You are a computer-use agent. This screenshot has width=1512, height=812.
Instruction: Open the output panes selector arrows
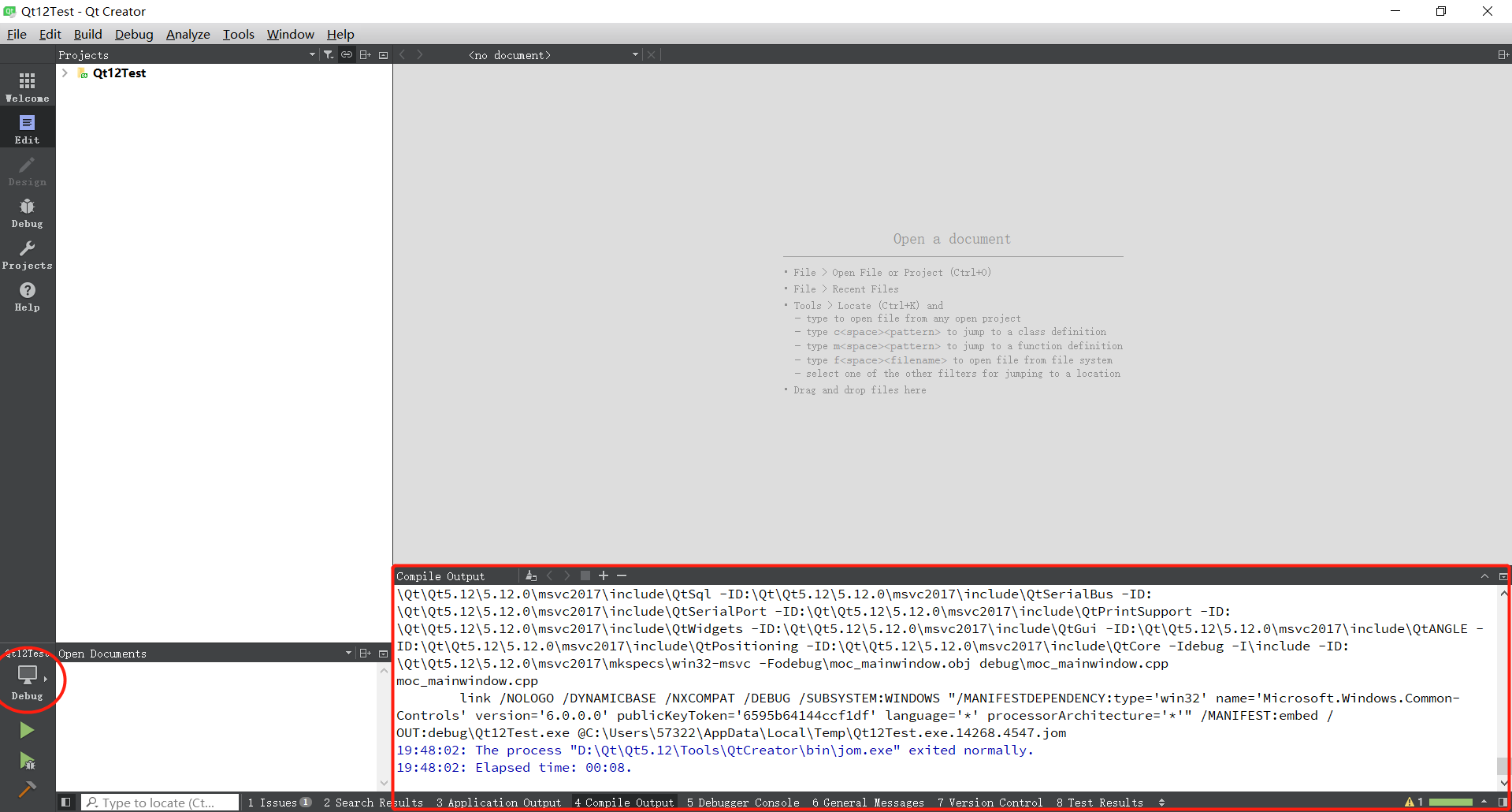coord(1161,802)
